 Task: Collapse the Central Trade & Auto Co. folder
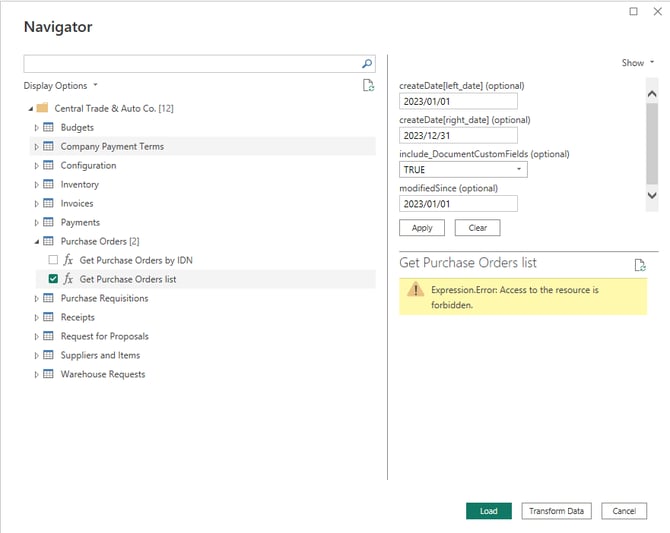(31, 109)
